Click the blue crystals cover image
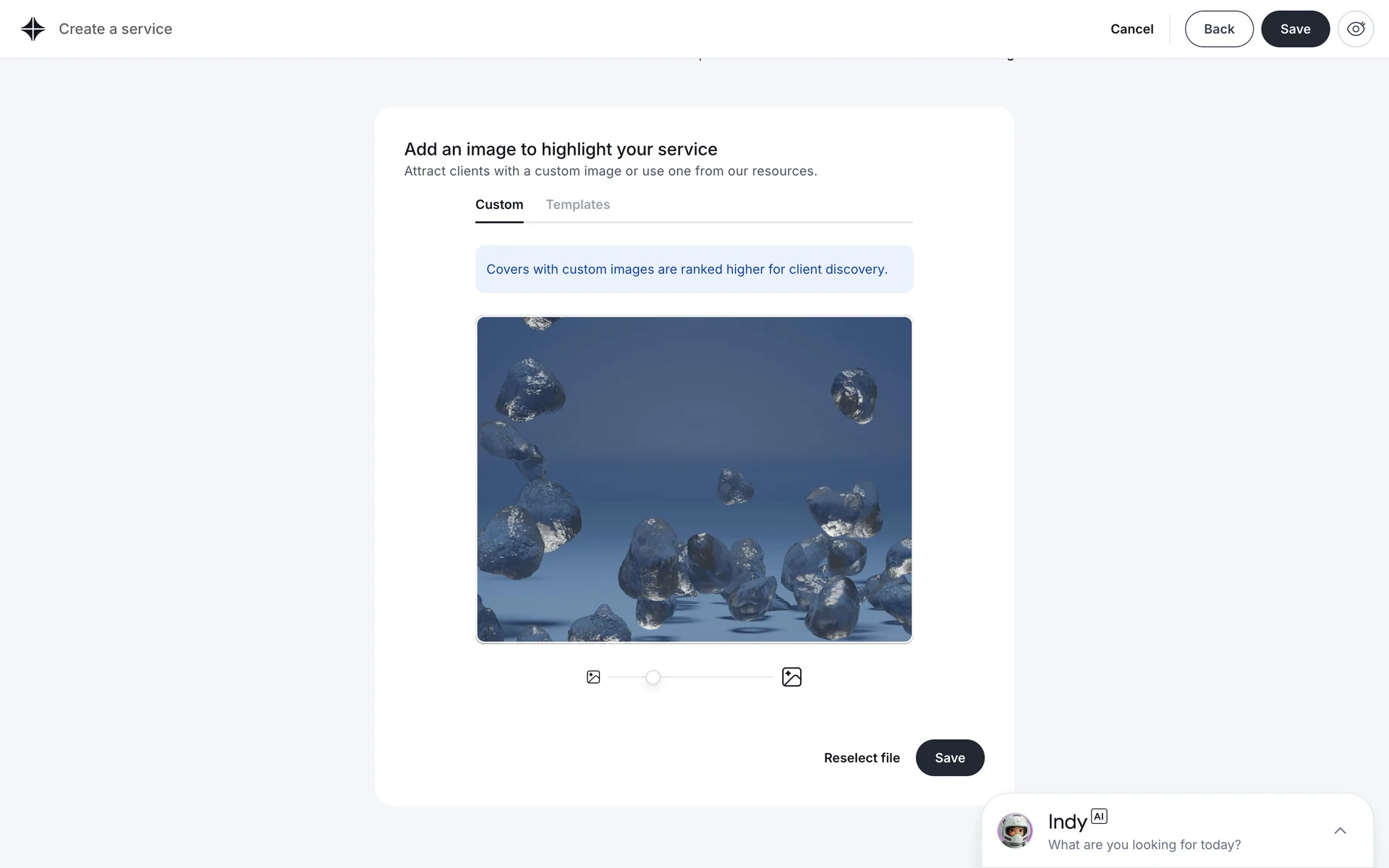The height and width of the screenshot is (868, 1389). [694, 479]
